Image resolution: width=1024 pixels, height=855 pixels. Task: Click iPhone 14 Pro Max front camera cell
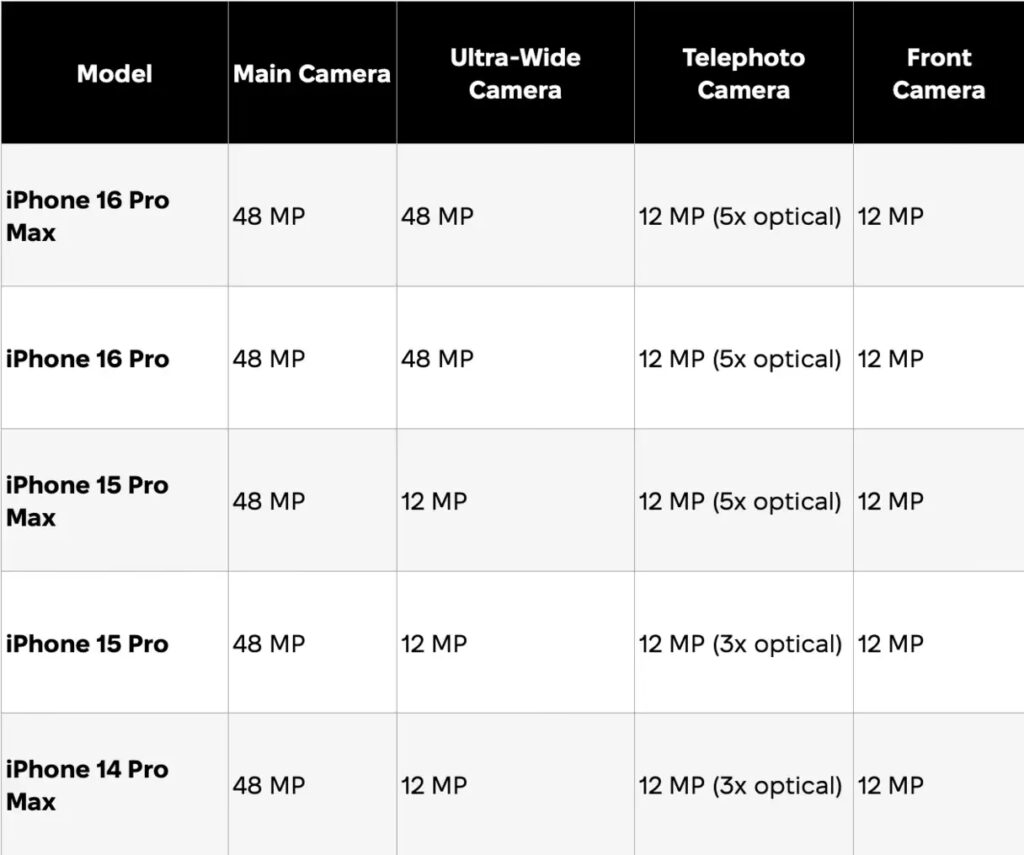890,786
